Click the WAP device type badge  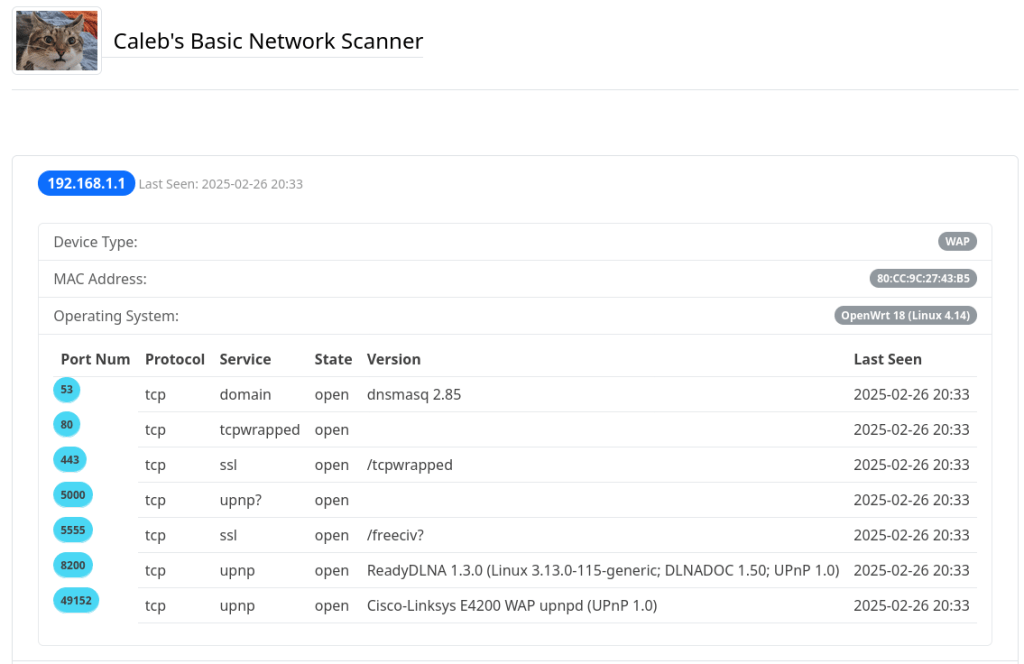point(957,241)
